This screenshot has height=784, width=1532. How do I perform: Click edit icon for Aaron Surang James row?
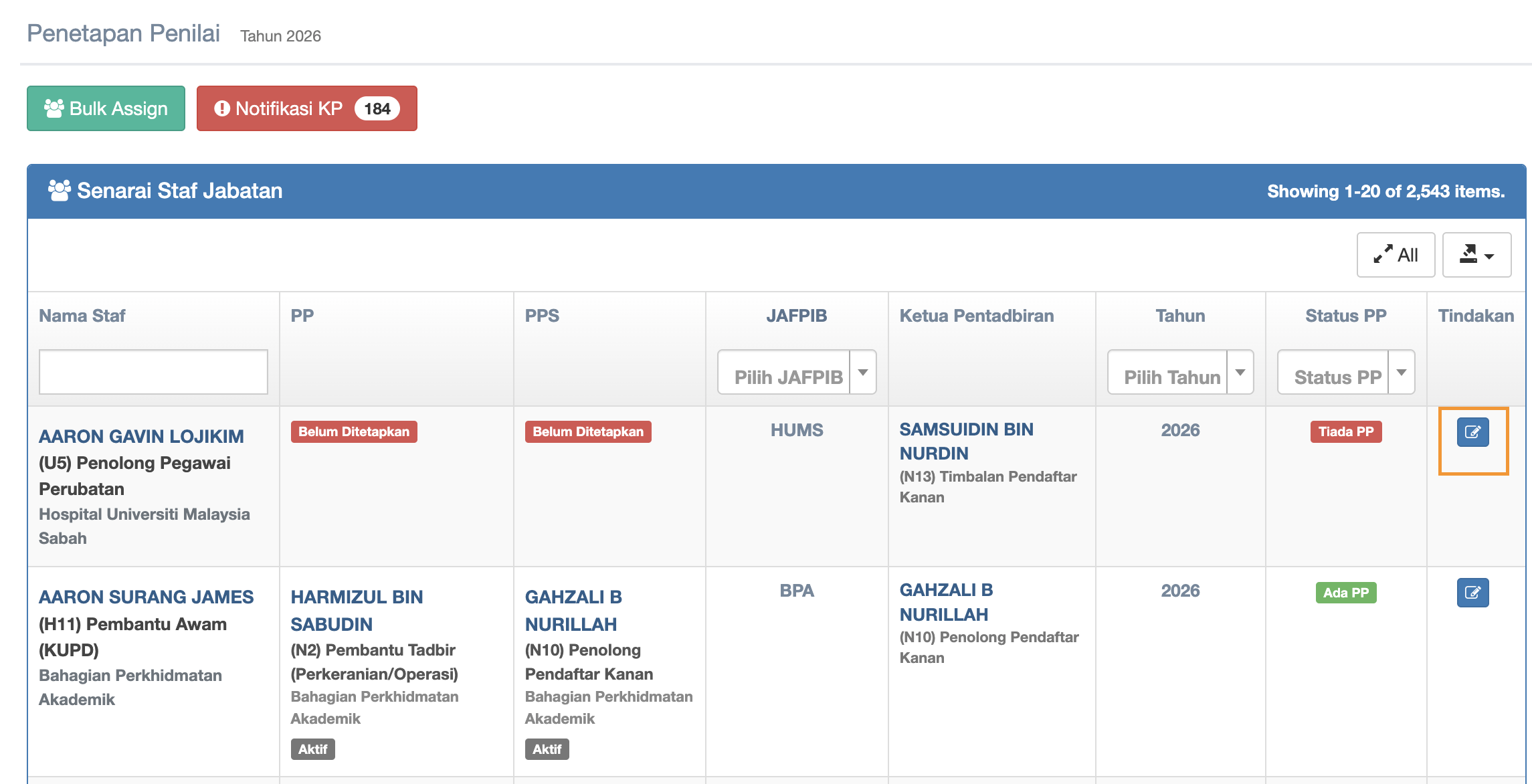[1472, 593]
